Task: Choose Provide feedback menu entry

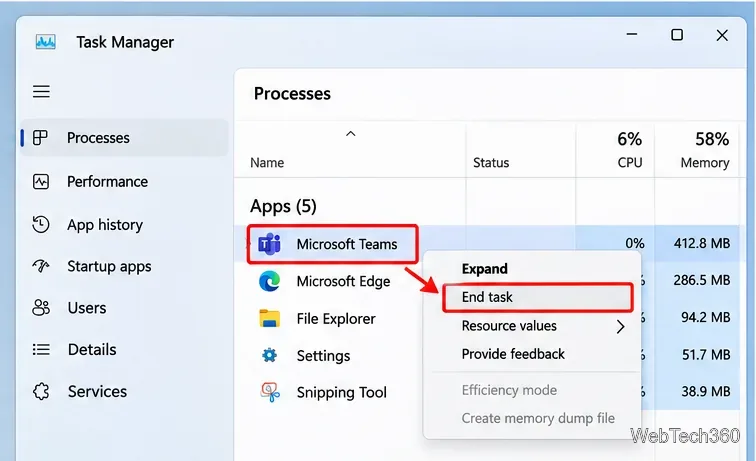Action: 513,354
